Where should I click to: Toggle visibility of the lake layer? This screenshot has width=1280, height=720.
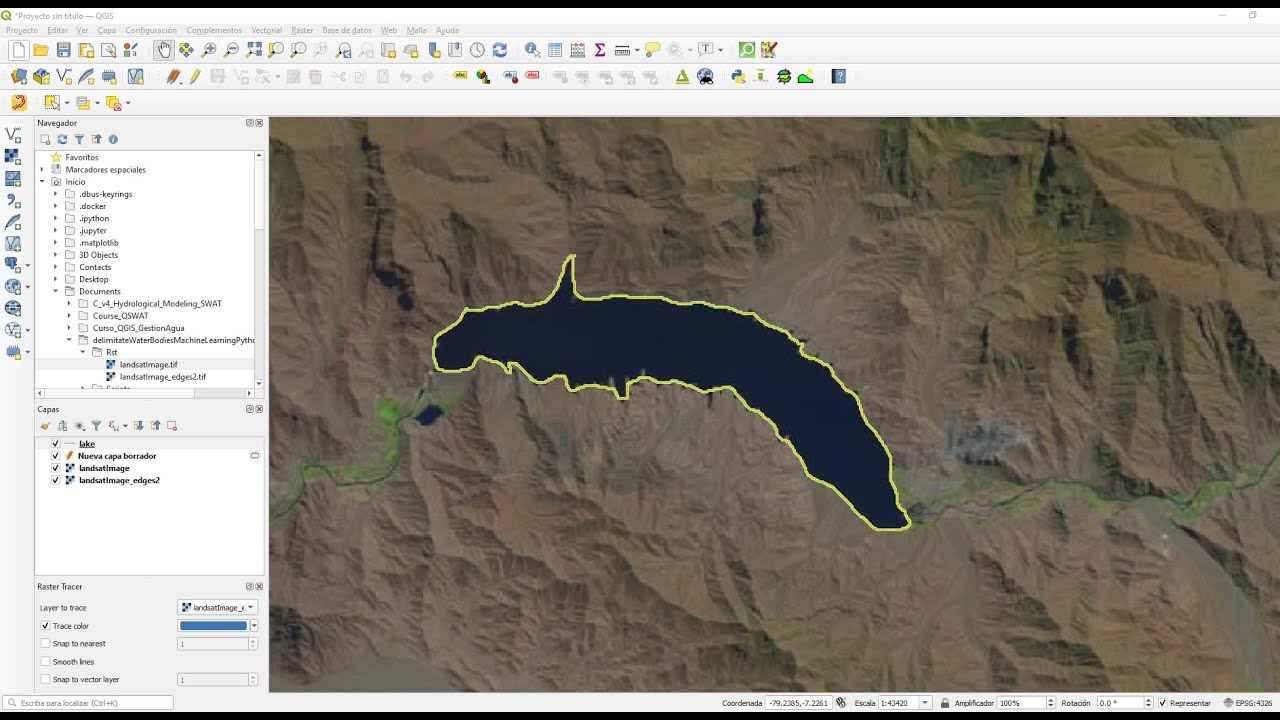55,444
